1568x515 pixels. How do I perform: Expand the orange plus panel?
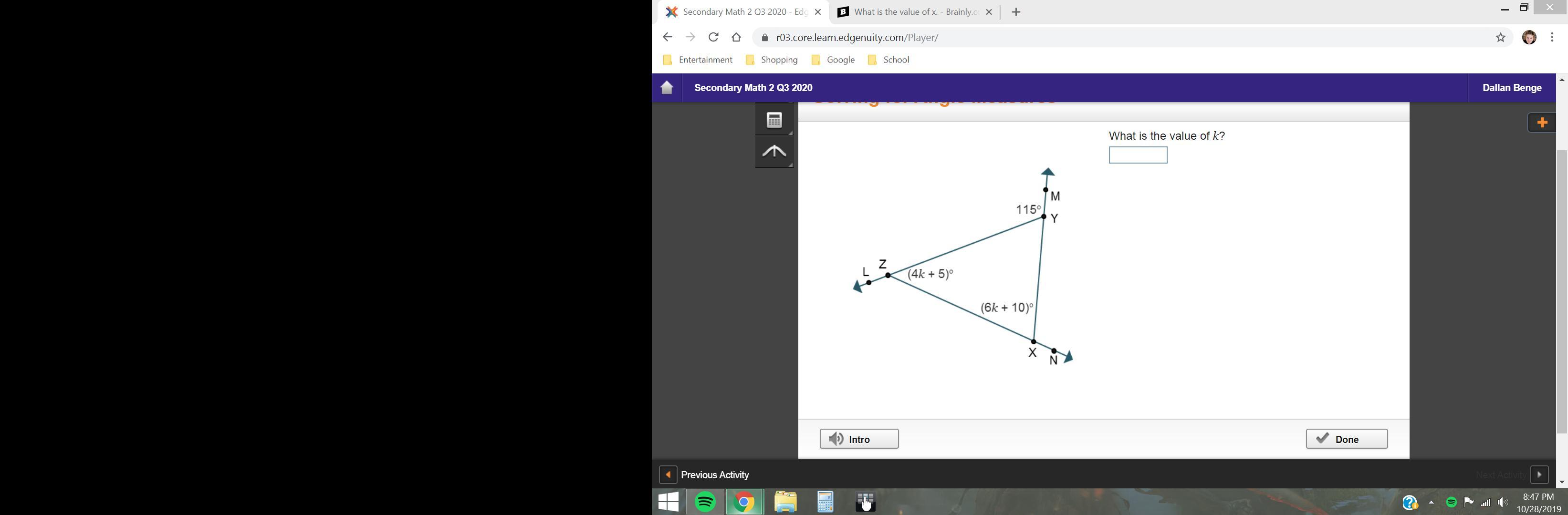[x=1541, y=123]
